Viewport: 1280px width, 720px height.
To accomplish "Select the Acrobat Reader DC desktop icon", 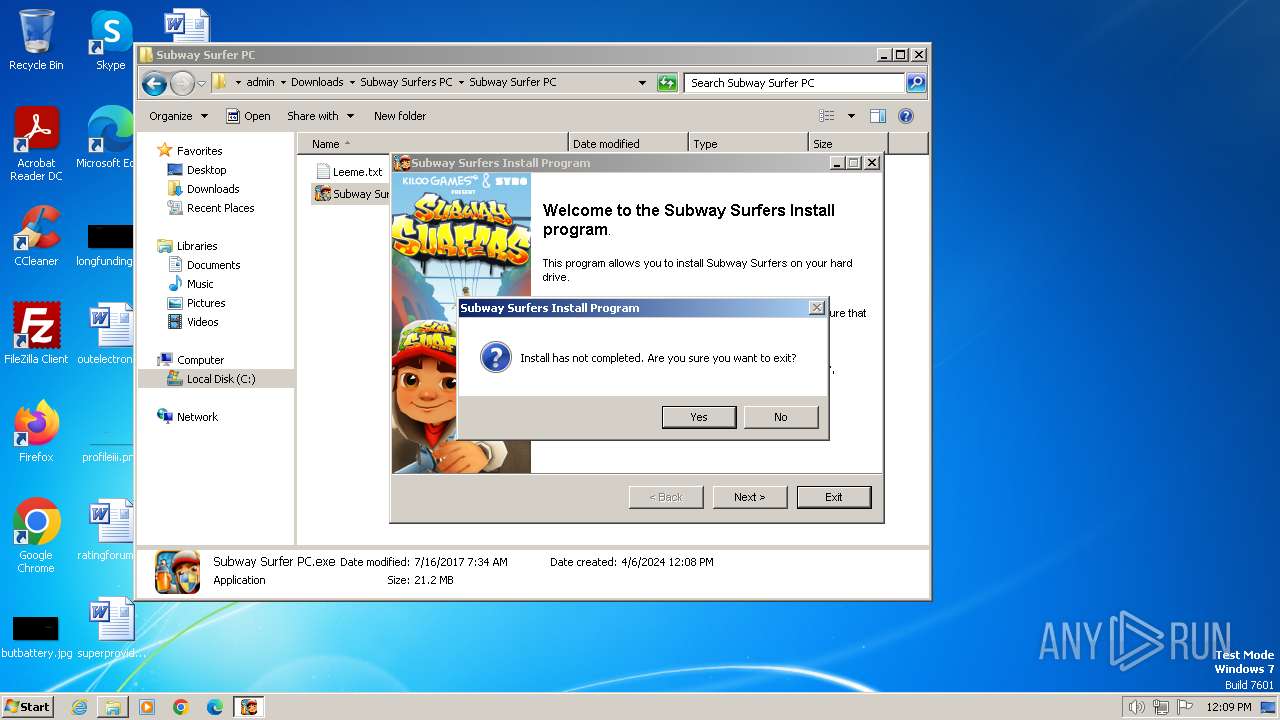I will coord(36,144).
